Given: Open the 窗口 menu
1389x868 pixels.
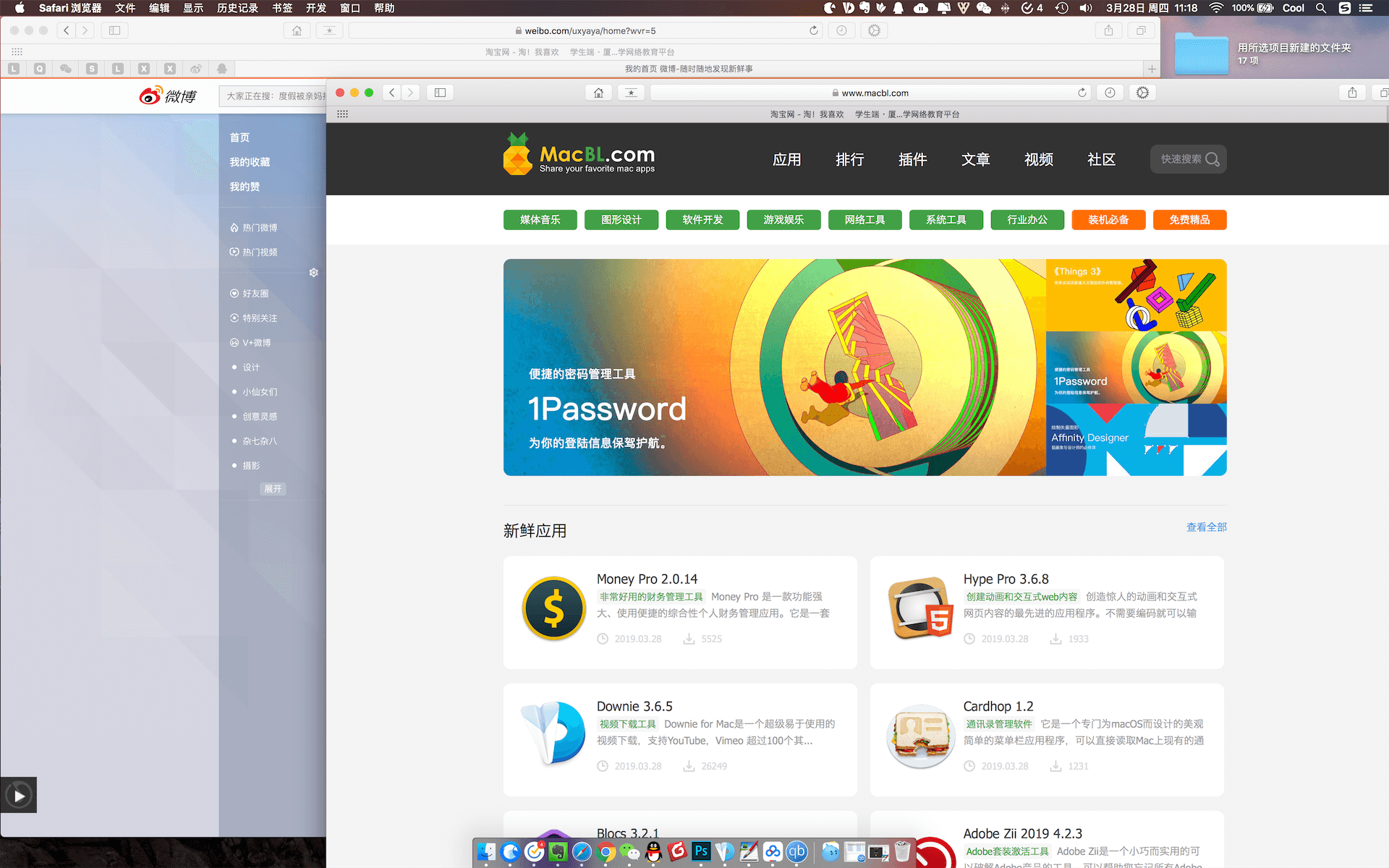Looking at the screenshot, I should (350, 8).
